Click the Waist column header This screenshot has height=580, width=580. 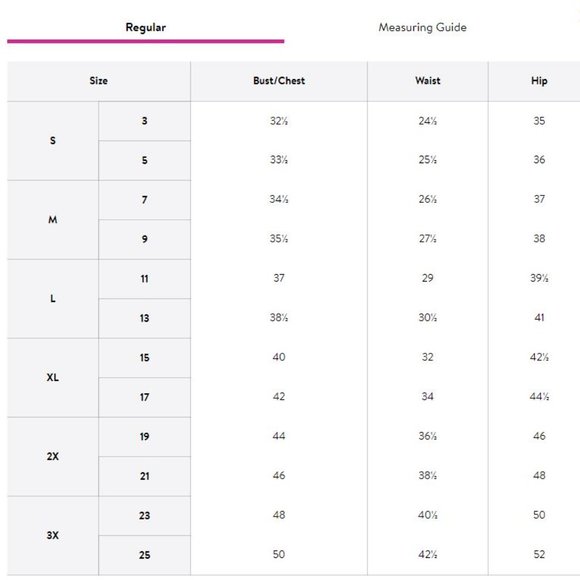pos(428,81)
